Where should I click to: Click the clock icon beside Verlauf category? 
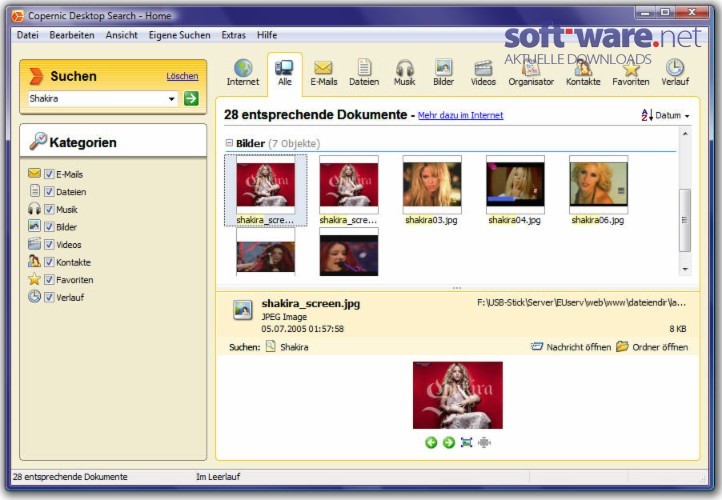click(34, 296)
